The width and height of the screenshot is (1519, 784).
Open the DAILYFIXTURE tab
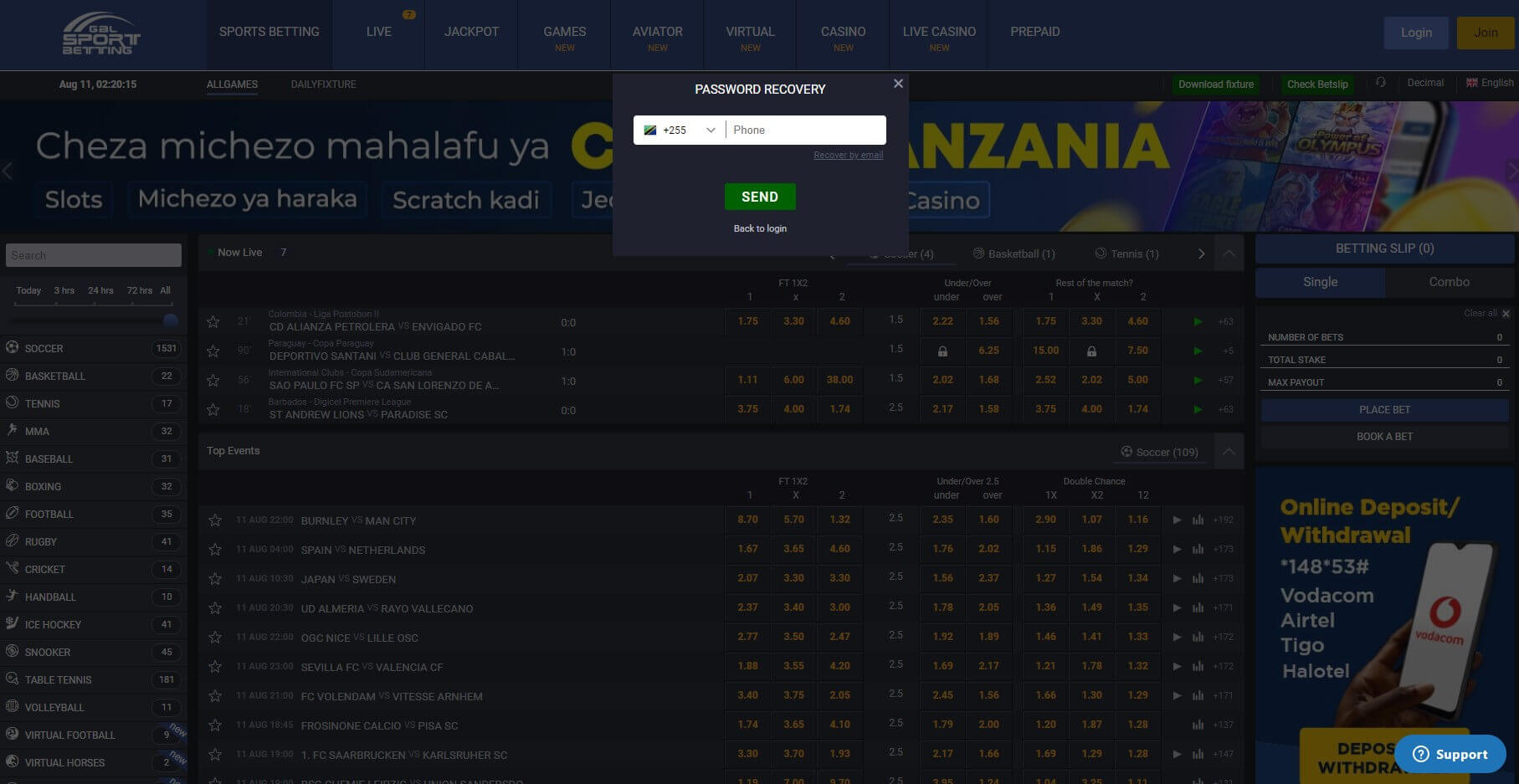[323, 85]
